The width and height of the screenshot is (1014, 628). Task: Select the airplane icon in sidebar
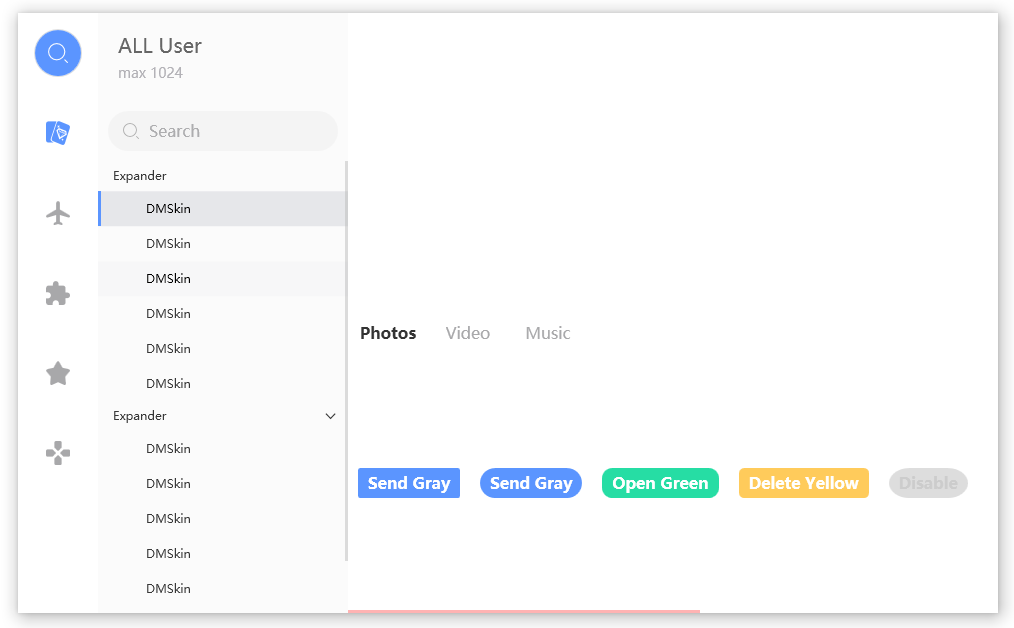(58, 213)
